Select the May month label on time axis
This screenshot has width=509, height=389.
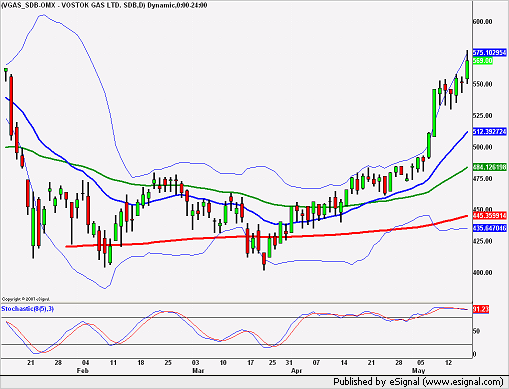click(x=418, y=371)
